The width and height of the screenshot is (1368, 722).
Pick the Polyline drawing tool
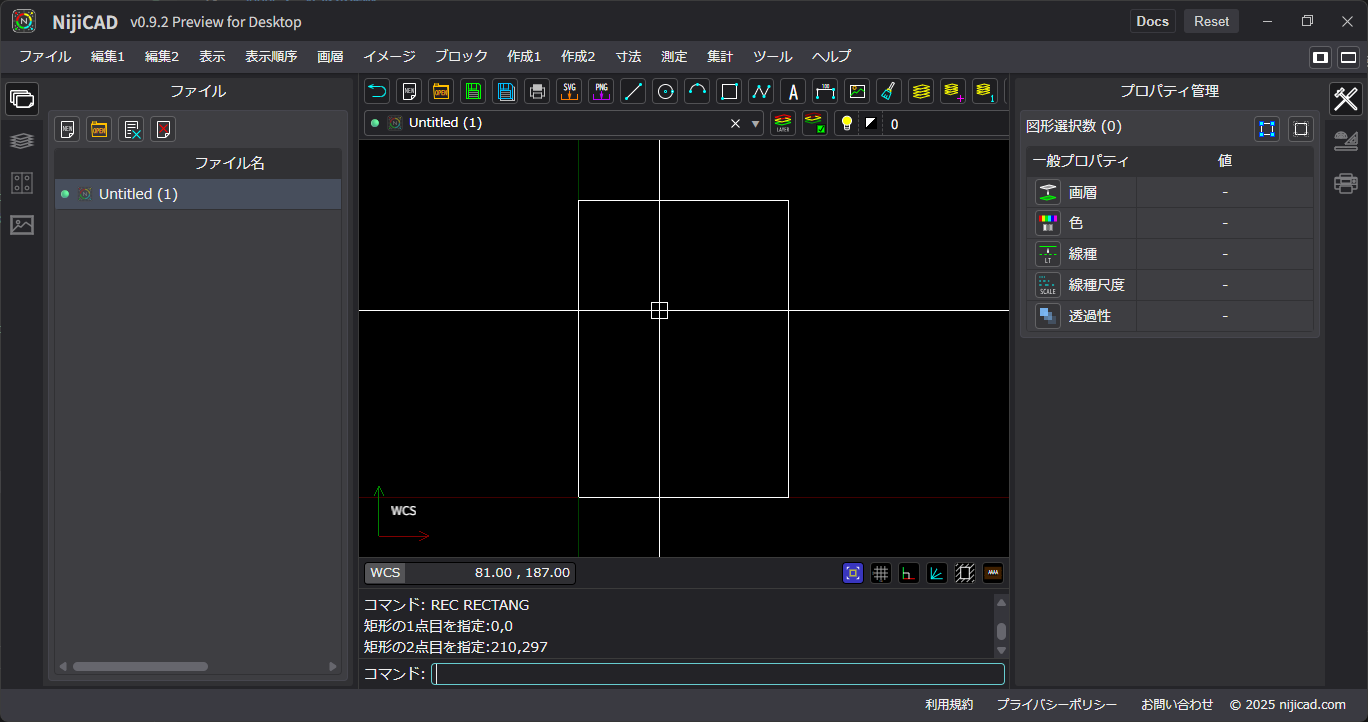point(761,92)
